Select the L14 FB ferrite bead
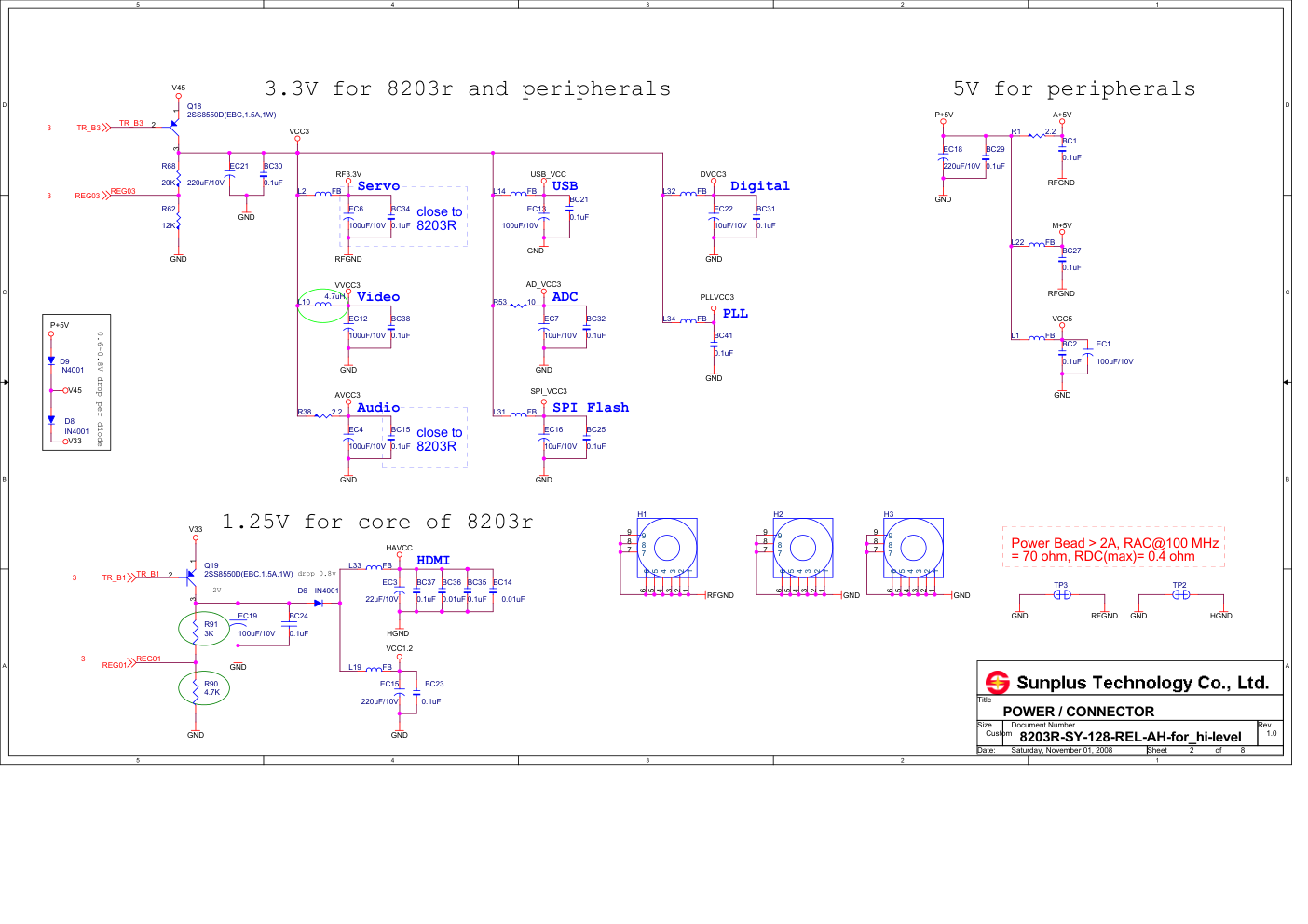This screenshot has width=1308, height=924. (x=518, y=194)
